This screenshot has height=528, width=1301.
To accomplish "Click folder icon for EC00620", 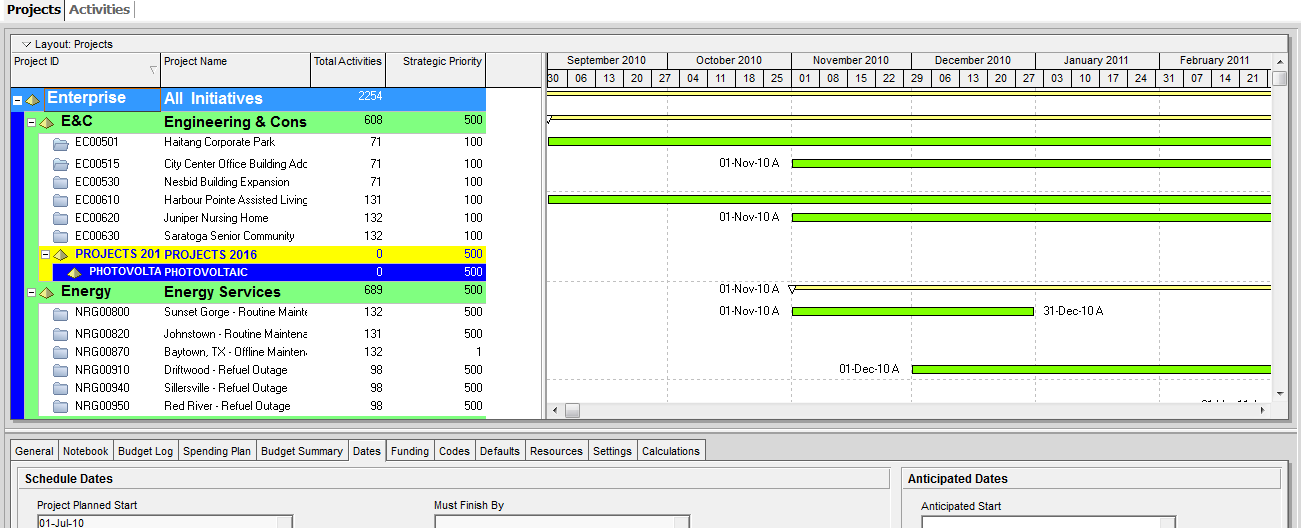I will (x=60, y=218).
